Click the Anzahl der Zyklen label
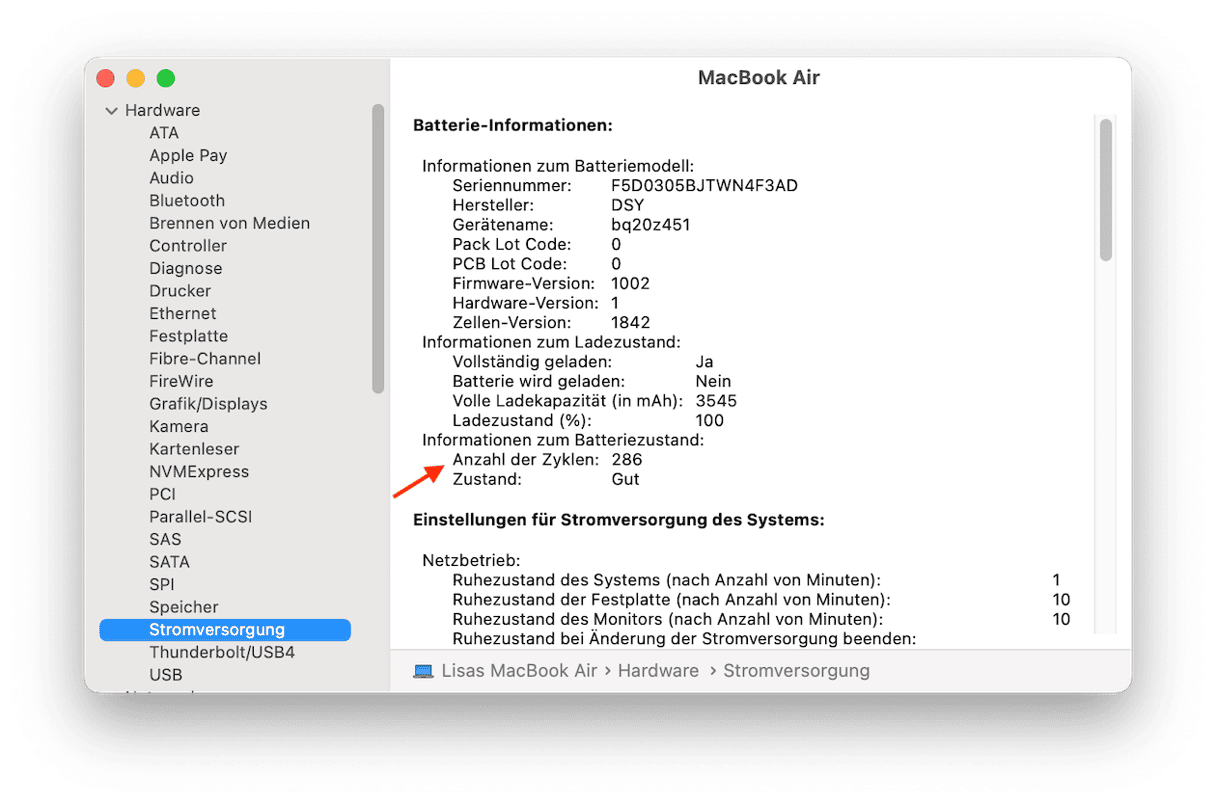The height and width of the screenshot is (804, 1216). pyautogui.click(x=526, y=460)
